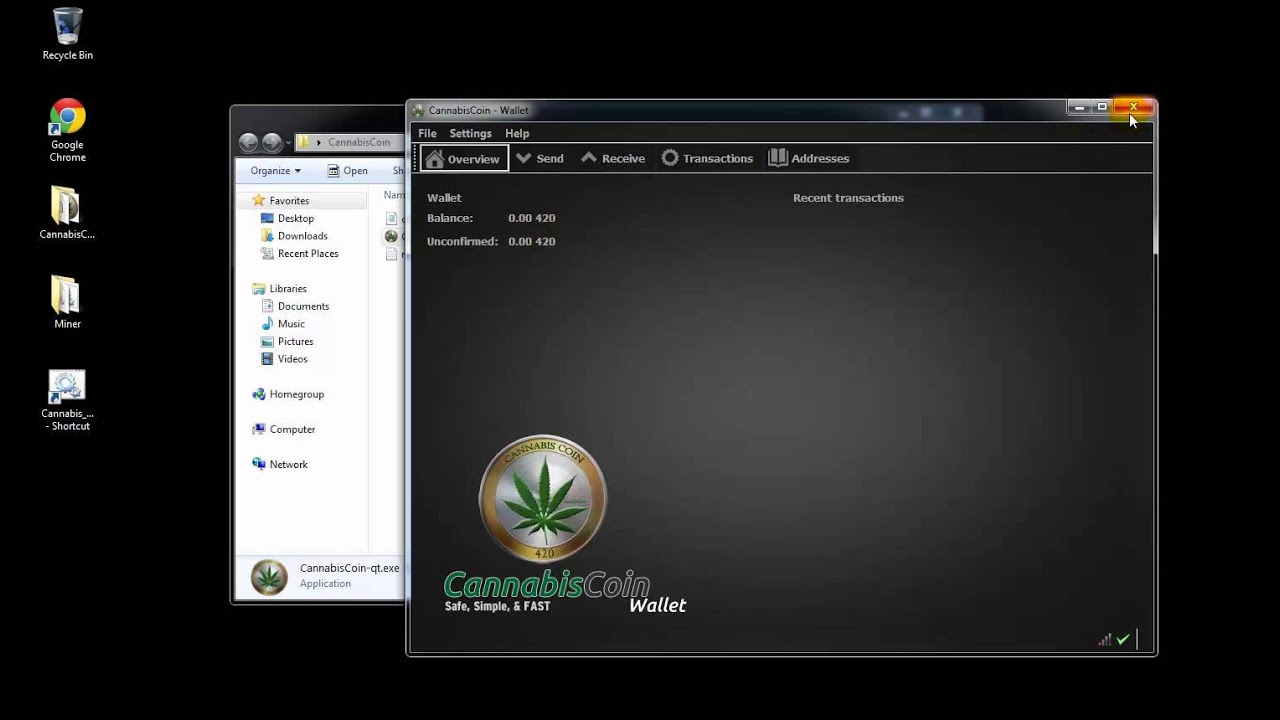The image size is (1280, 720).
Task: Expand the breadcrumb arrow before CannabisCoin
Action: [x=320, y=142]
